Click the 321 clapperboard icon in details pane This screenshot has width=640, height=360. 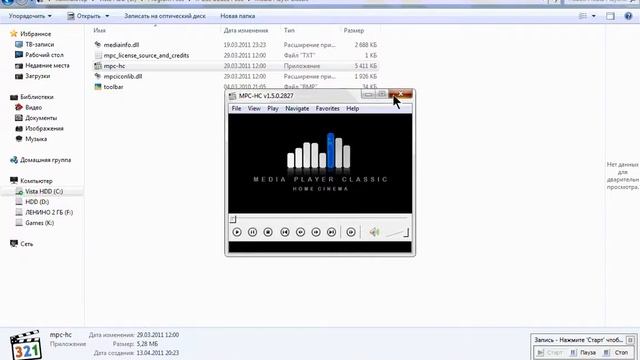point(26,344)
